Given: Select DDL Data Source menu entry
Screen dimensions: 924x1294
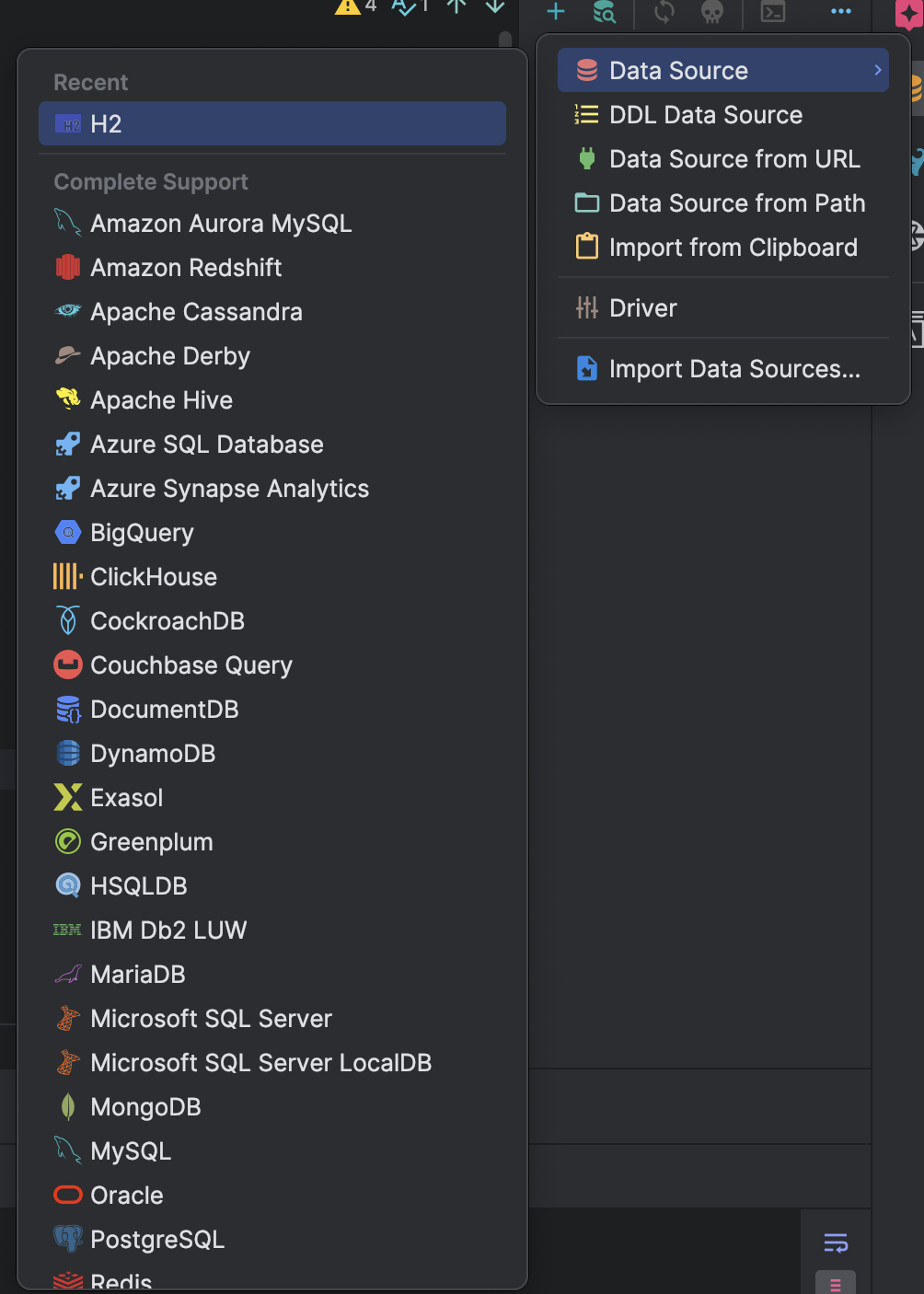Looking at the screenshot, I should 706,115.
